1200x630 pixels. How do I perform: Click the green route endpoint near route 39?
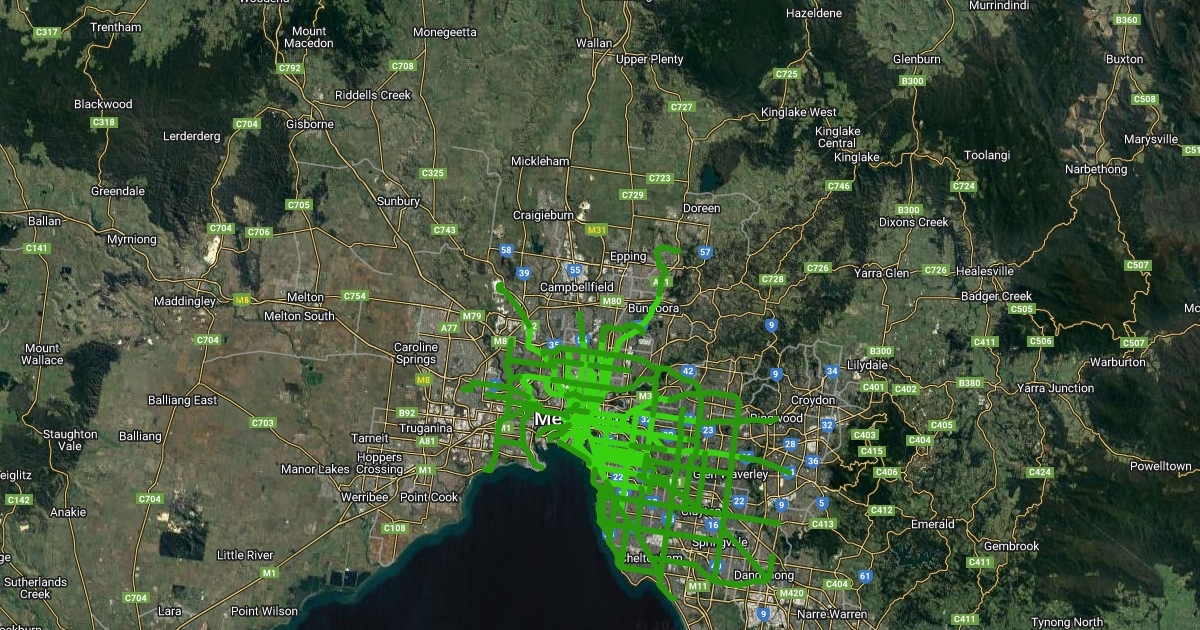pyautogui.click(x=499, y=286)
